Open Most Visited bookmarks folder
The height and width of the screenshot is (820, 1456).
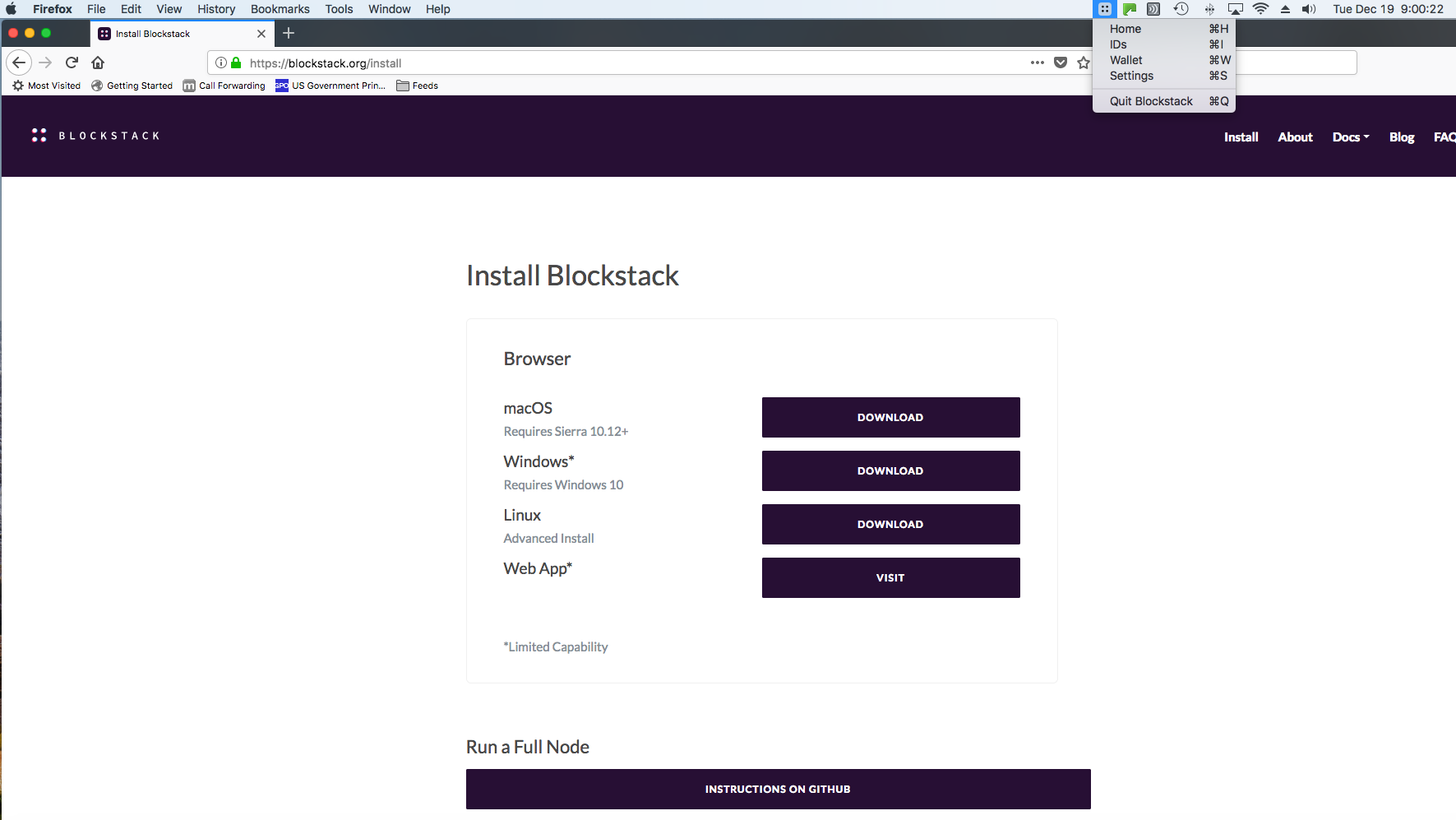tap(47, 86)
